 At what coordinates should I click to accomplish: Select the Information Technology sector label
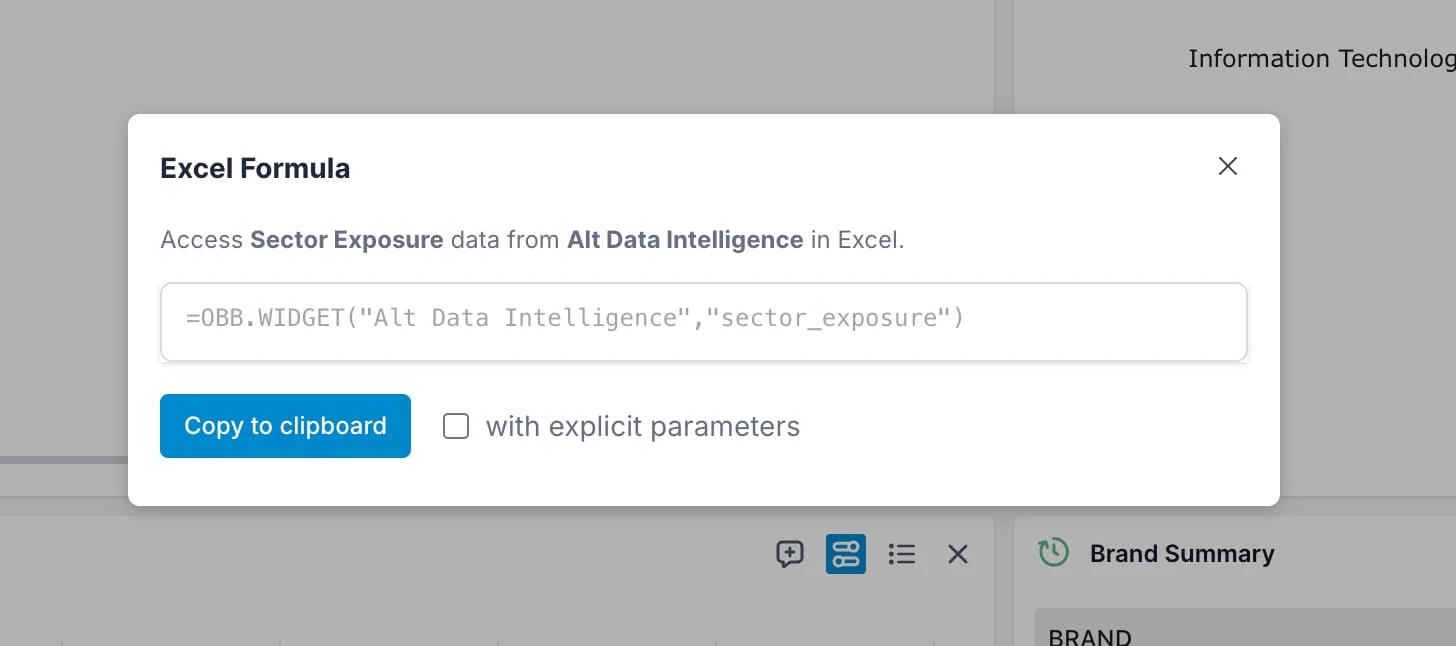tap(1320, 58)
